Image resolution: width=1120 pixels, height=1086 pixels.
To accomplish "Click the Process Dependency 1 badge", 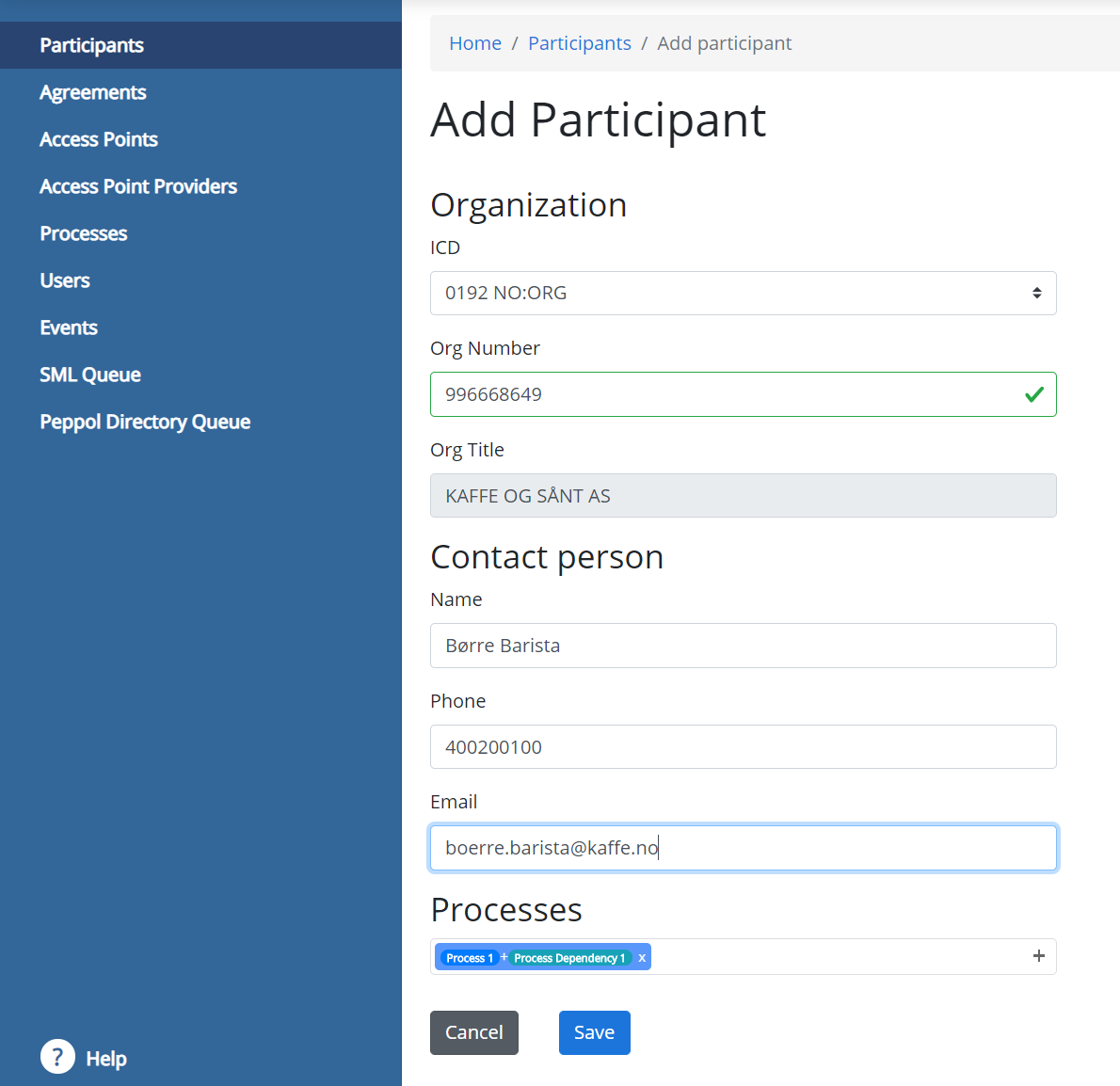I will pos(568,958).
